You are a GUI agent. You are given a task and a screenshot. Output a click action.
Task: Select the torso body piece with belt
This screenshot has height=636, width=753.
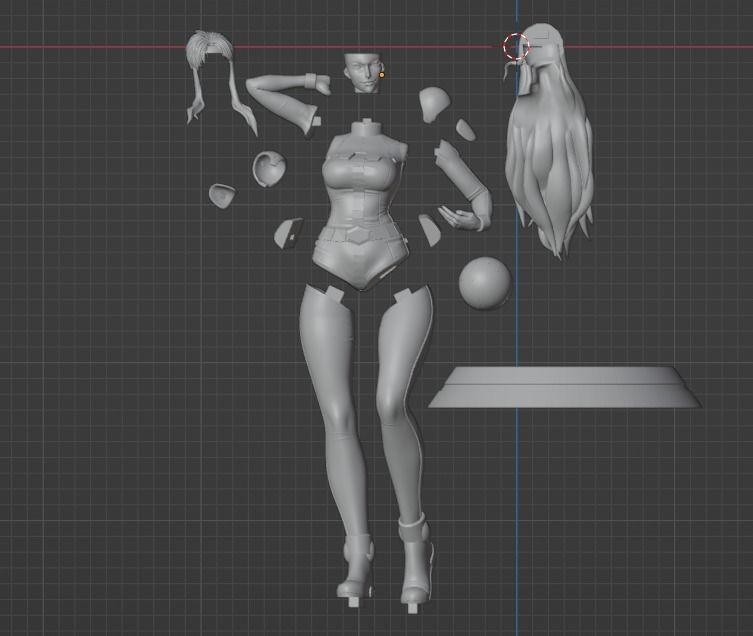click(363, 204)
